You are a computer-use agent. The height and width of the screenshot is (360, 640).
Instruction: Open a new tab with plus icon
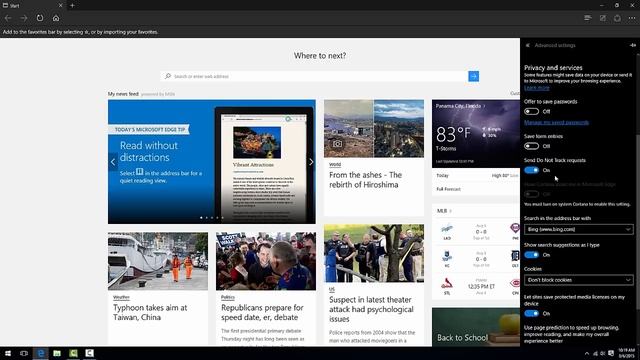[72, 5]
